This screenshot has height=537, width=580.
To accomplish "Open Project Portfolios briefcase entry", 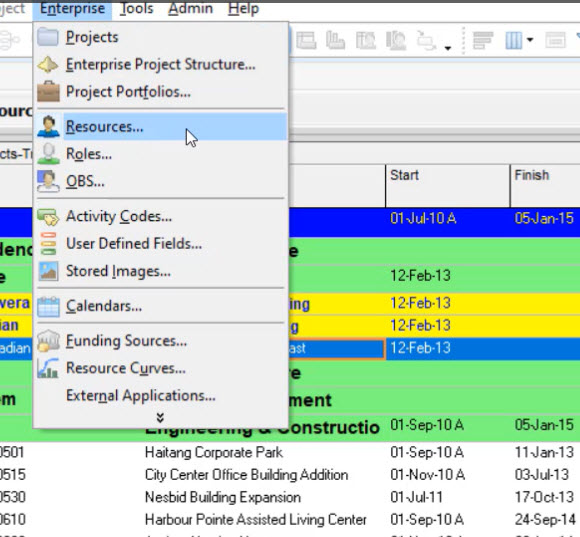I will 161,92.
